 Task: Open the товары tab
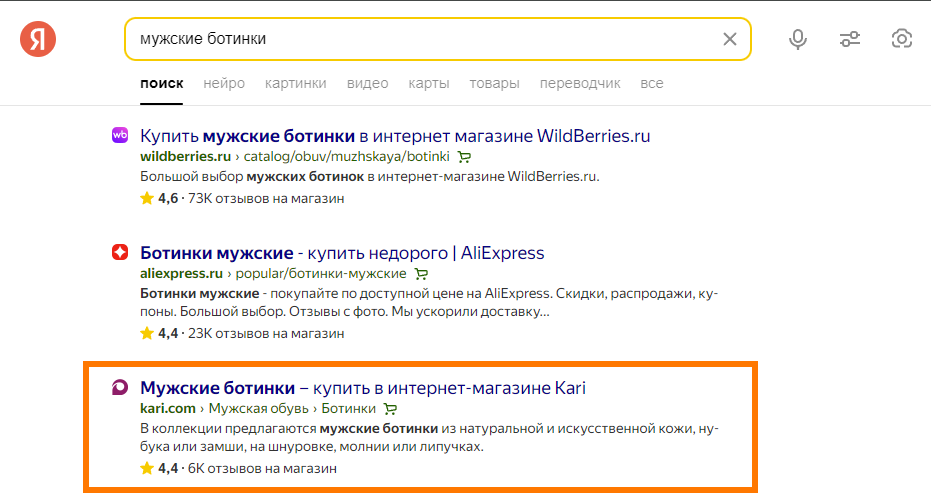coord(495,84)
